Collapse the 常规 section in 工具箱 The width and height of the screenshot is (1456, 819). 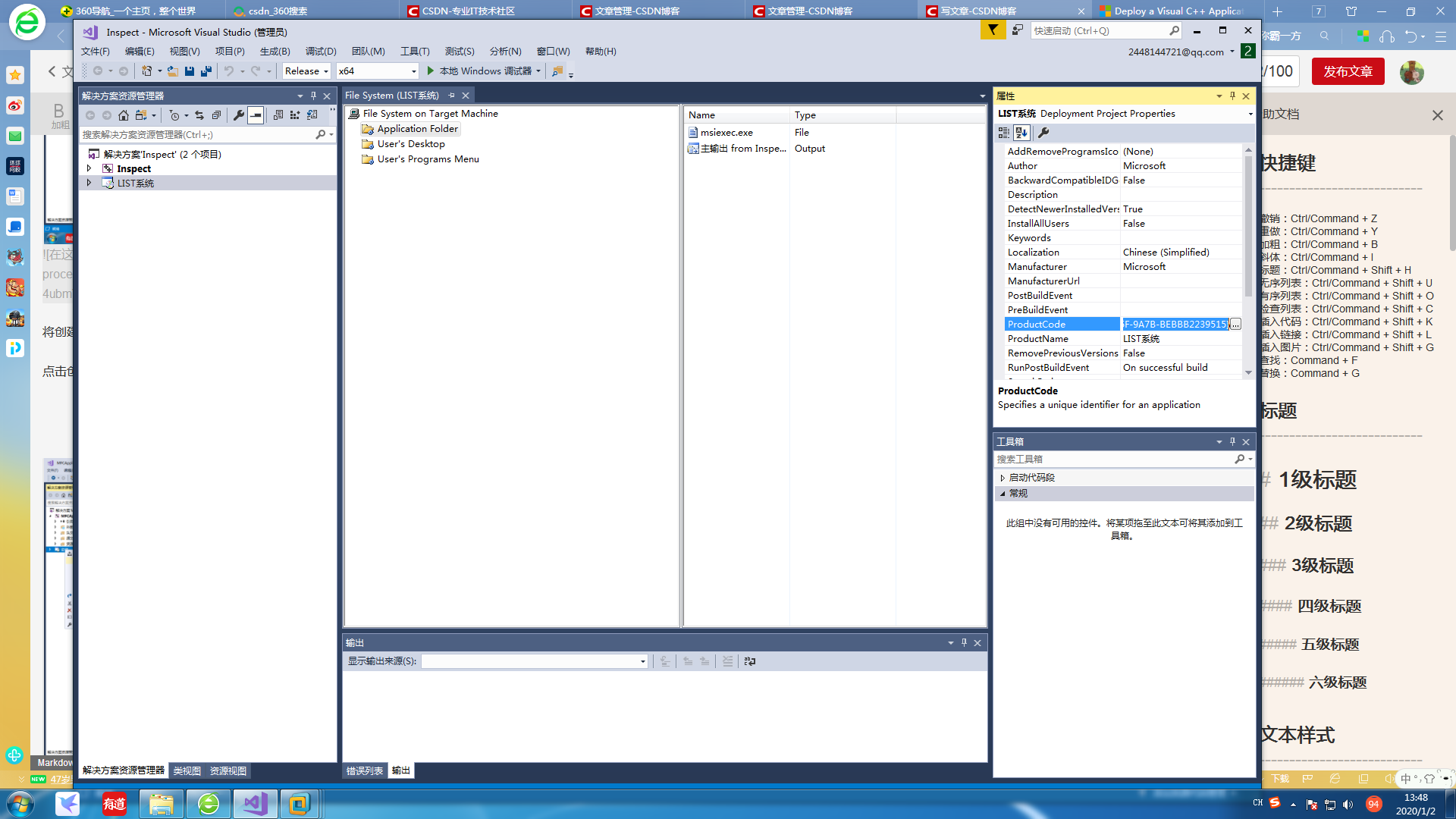coord(1003,493)
